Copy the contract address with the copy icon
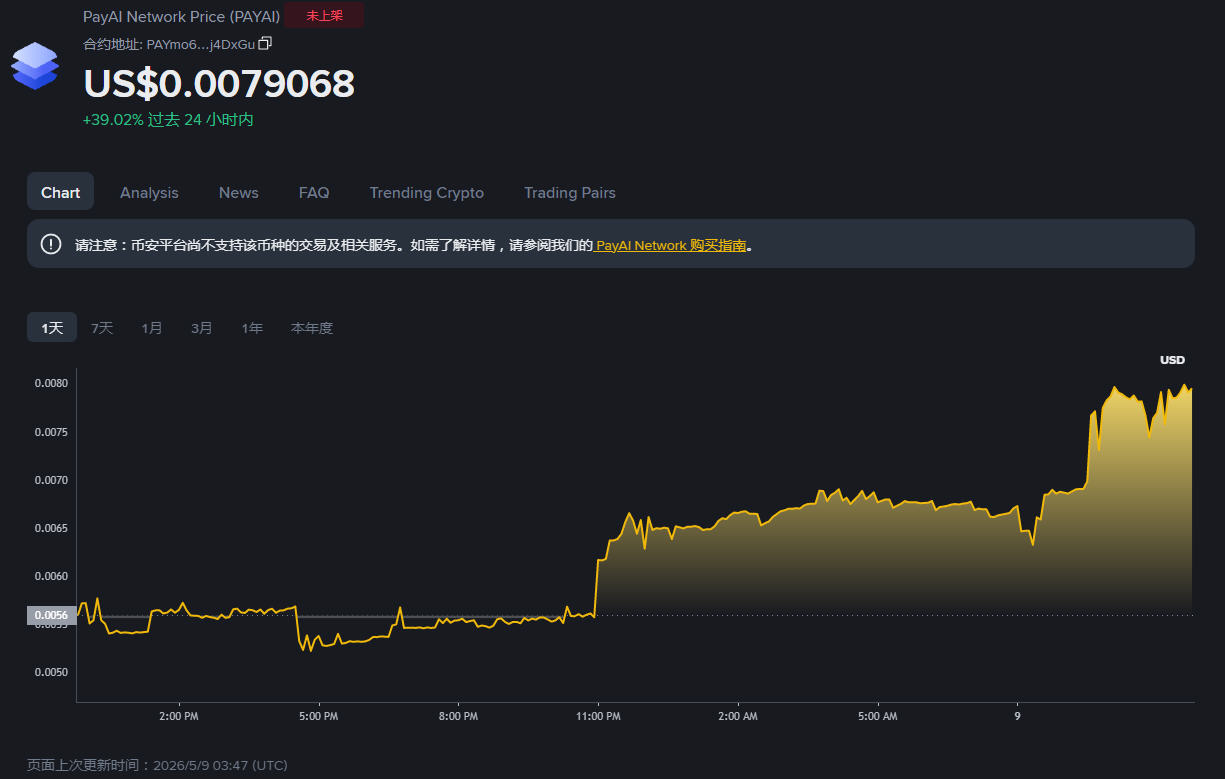1225x779 pixels. [265, 43]
